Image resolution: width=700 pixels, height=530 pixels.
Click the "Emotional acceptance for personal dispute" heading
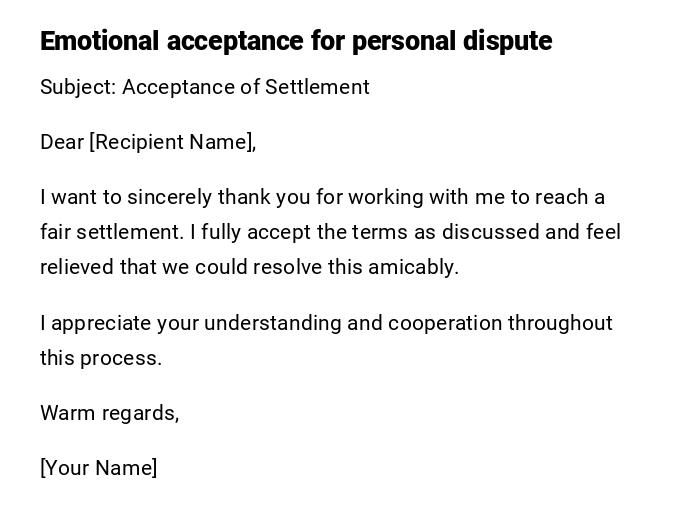click(296, 41)
